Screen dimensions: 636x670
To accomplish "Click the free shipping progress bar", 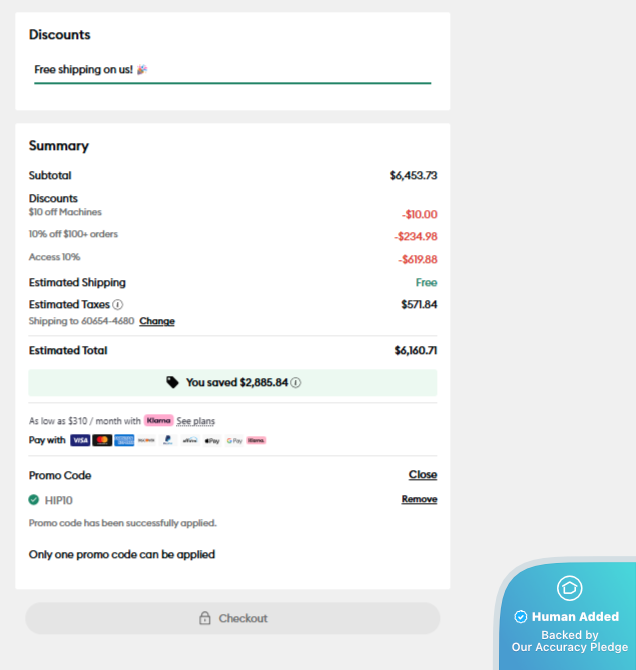I will tap(232, 83).
